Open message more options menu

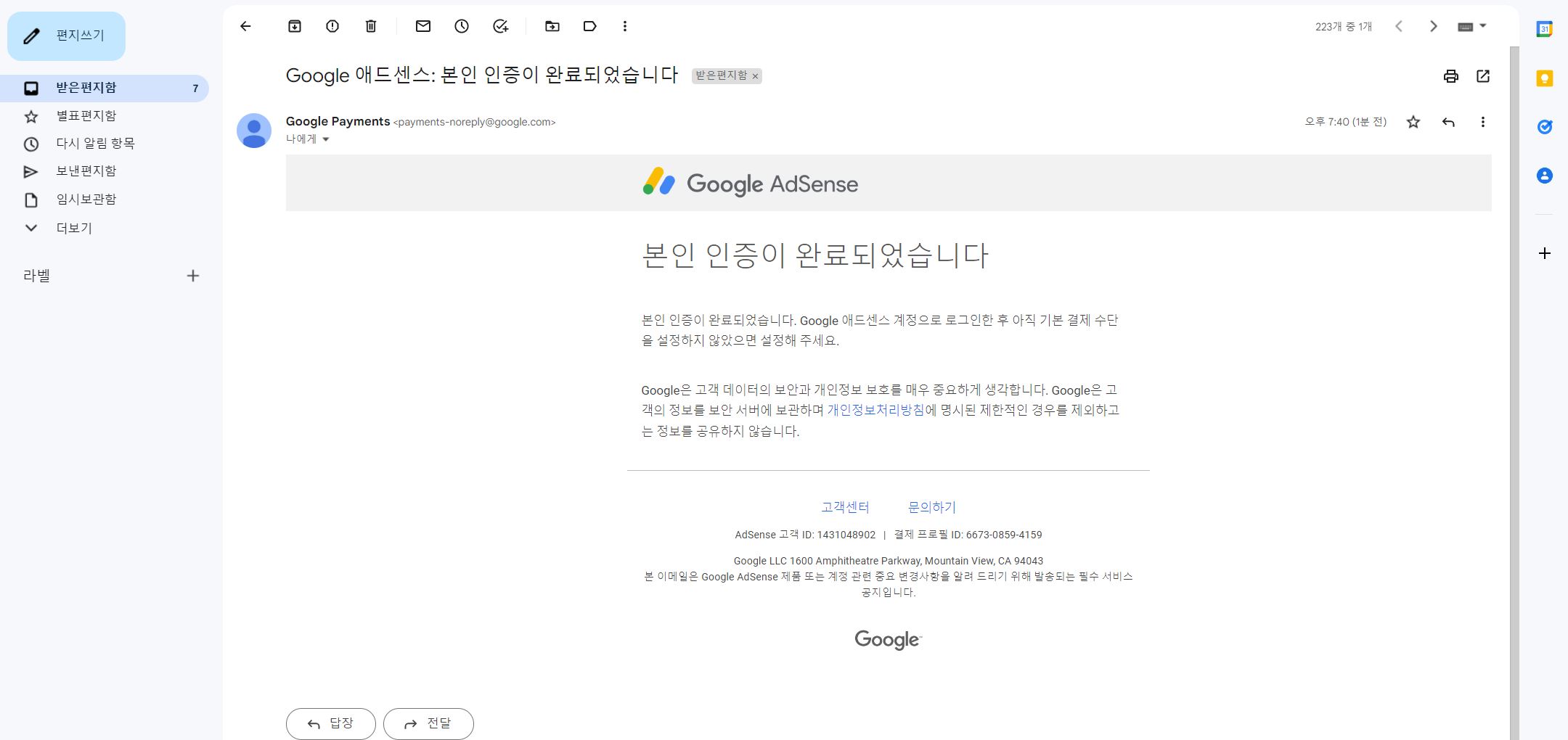point(1483,123)
